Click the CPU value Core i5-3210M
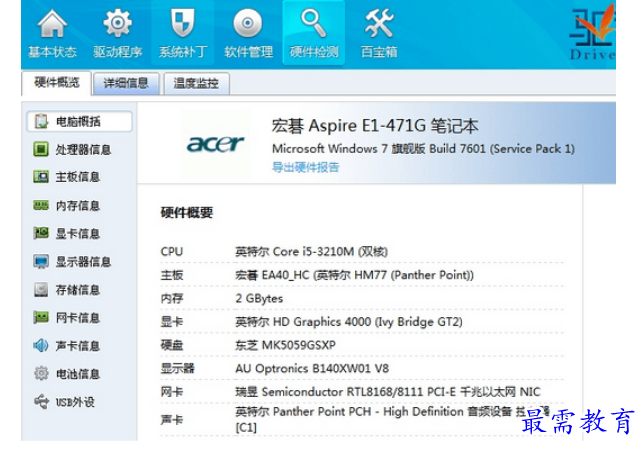The image size is (643, 453). point(311,251)
